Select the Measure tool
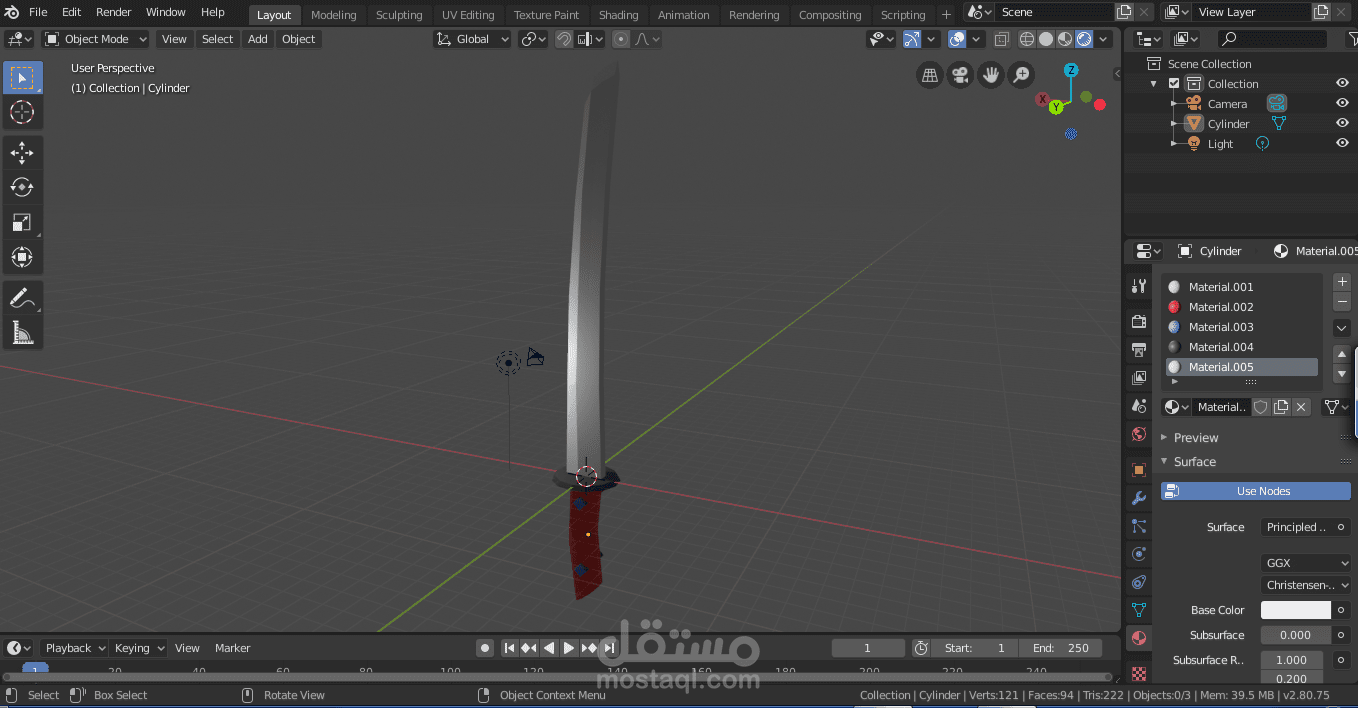The image size is (1358, 708). [22, 330]
